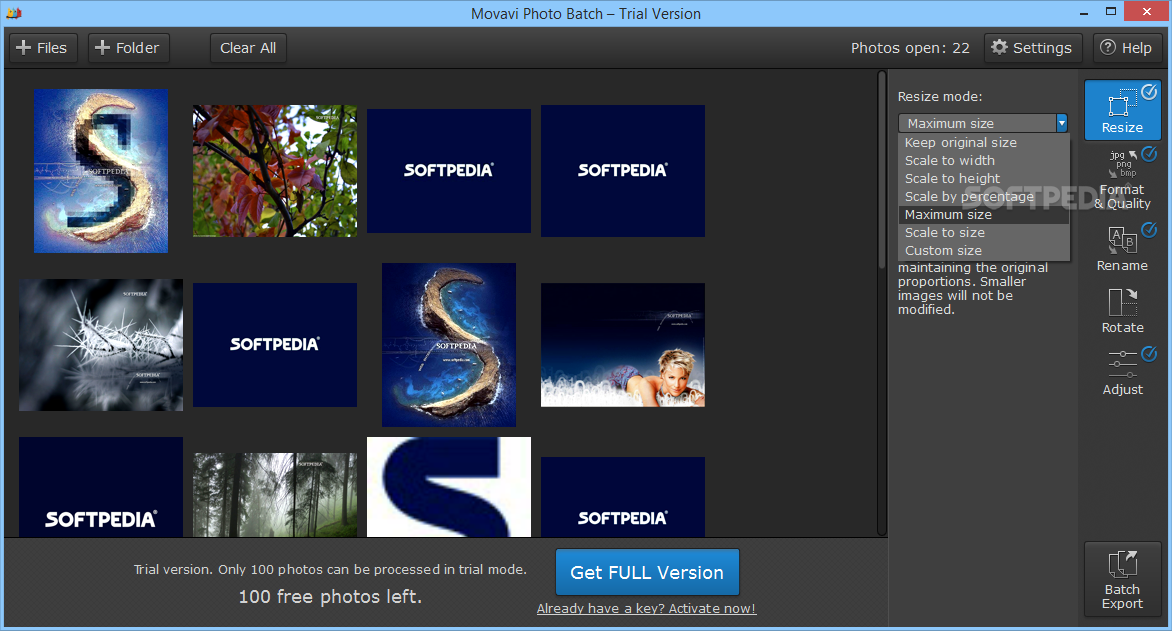This screenshot has width=1172, height=631.
Task: Choose Scale to width option
Action: coord(984,160)
